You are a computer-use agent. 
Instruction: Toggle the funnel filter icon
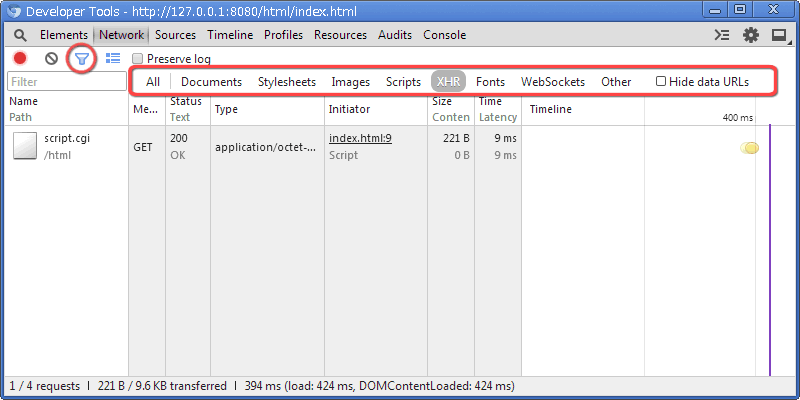82,59
